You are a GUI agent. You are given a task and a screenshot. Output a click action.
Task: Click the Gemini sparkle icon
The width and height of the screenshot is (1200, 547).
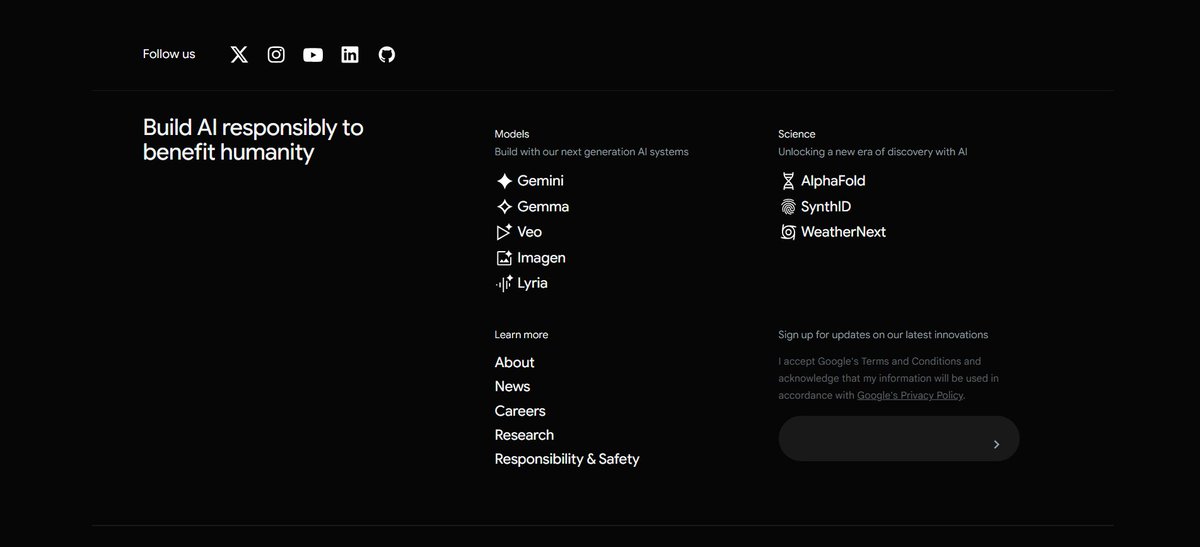coord(504,181)
